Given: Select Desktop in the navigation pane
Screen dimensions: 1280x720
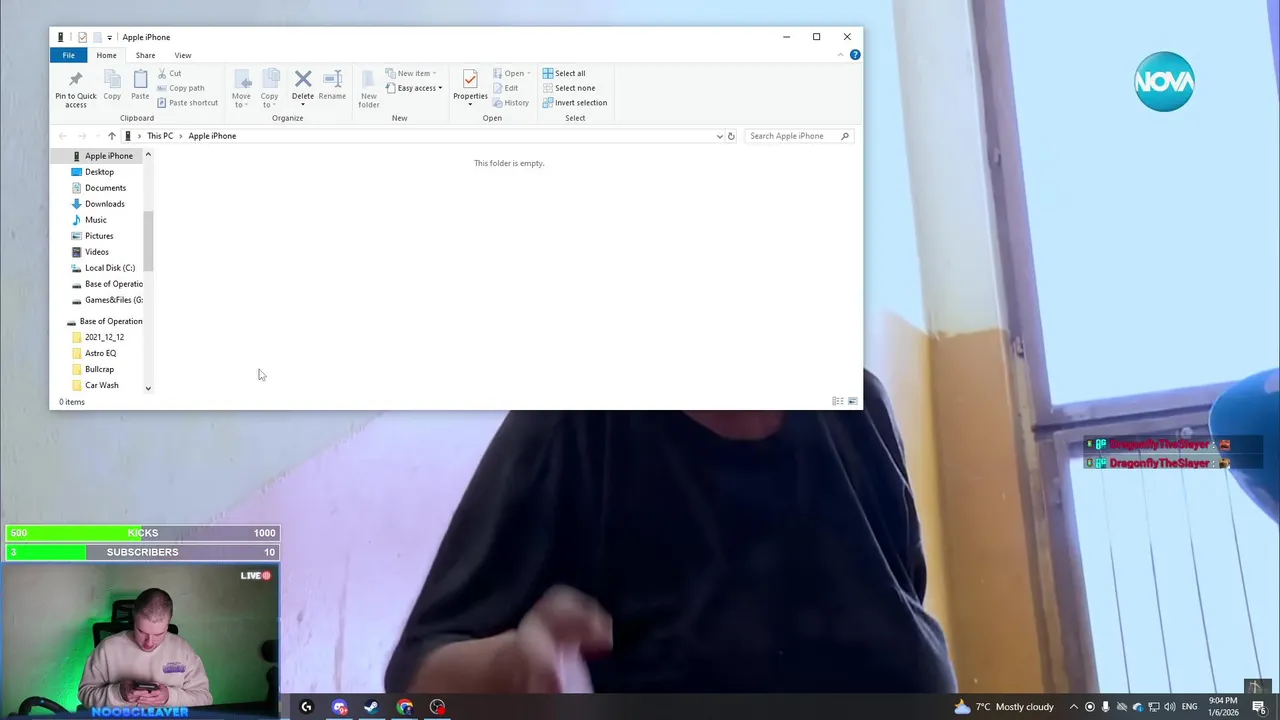Looking at the screenshot, I should pyautogui.click(x=92, y=172).
